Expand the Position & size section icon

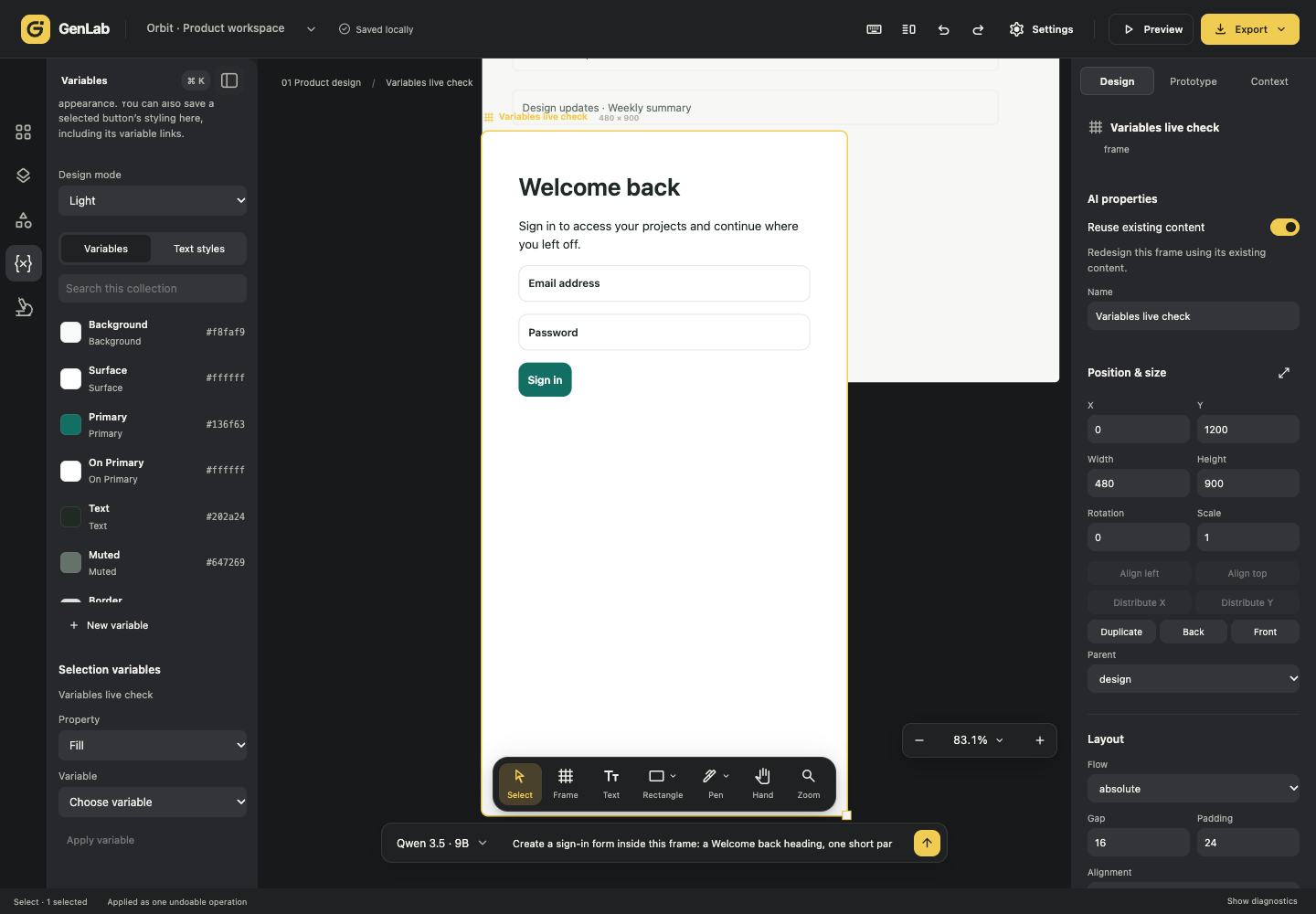[1284, 373]
